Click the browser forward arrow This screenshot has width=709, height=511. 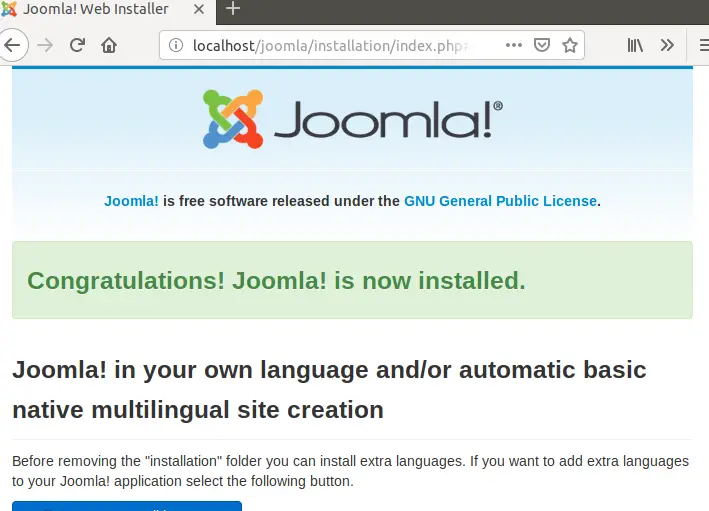coord(45,45)
